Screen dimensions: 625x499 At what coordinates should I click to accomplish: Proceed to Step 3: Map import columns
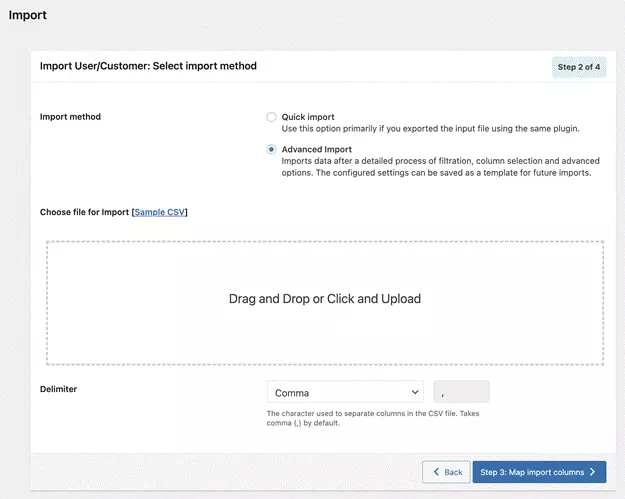click(538, 472)
